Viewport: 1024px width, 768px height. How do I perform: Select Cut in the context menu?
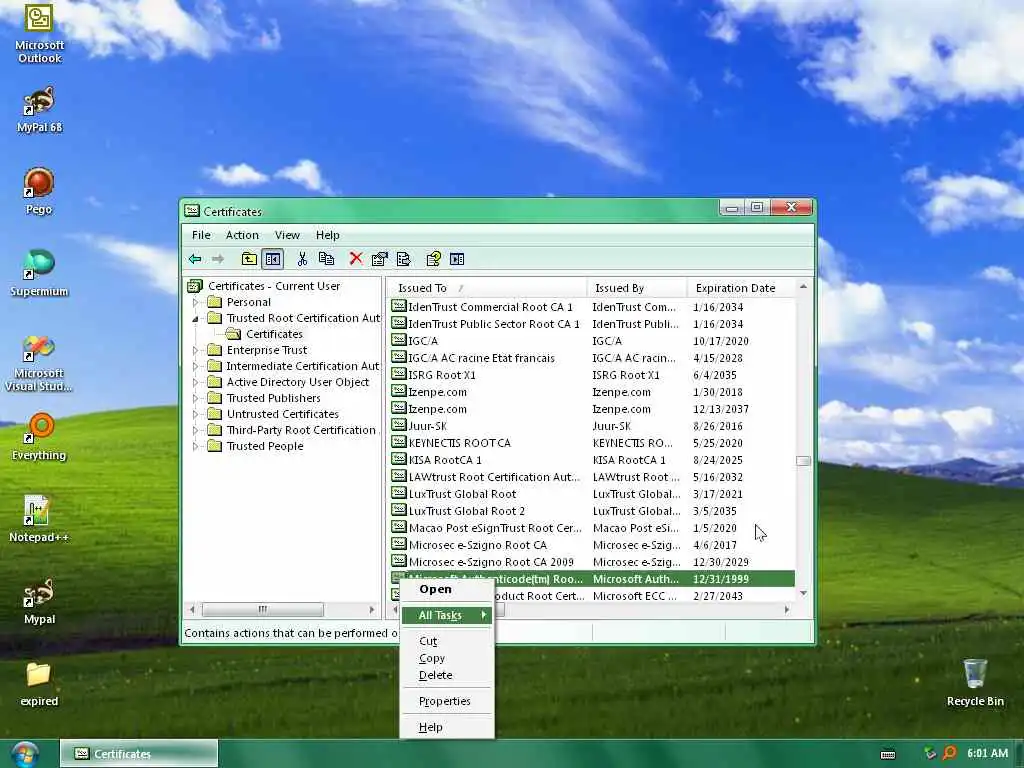447,641
